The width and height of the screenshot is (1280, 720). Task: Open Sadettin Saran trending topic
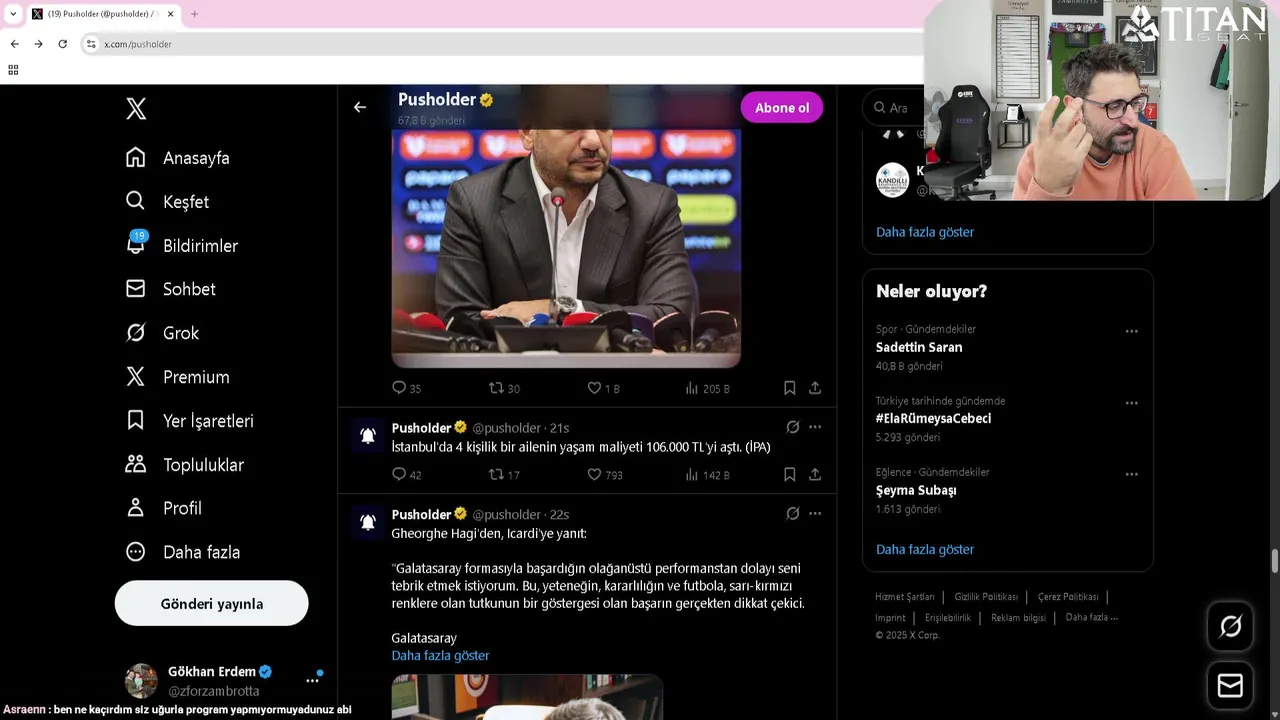(x=919, y=347)
